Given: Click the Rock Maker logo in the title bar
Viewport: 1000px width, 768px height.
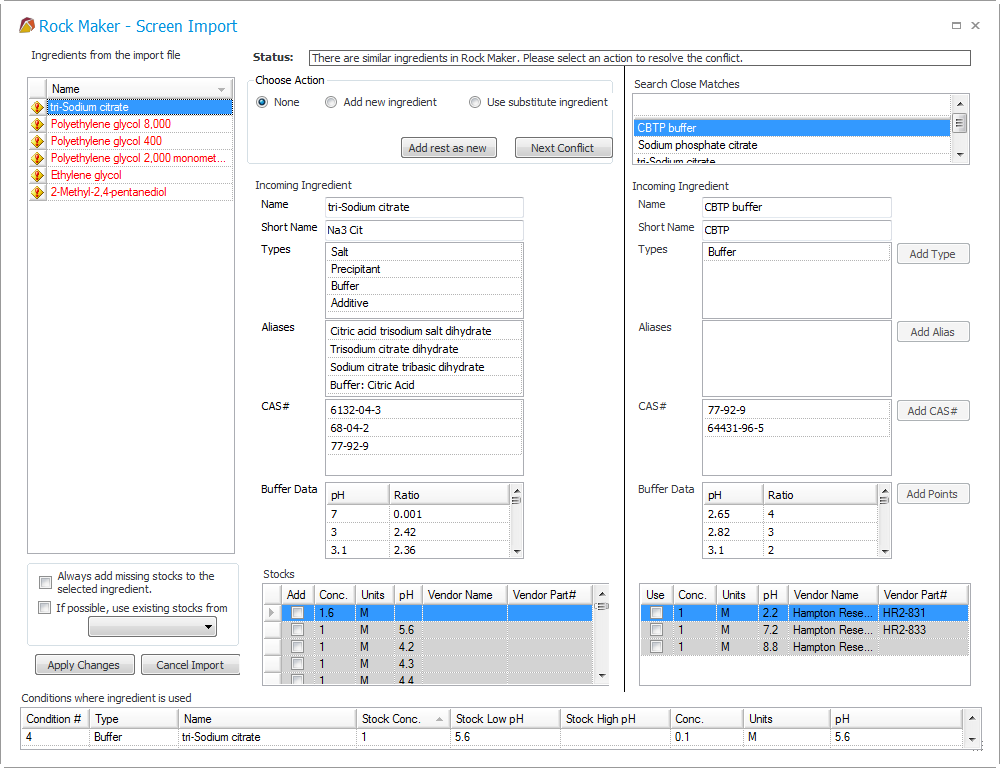Looking at the screenshot, I should point(29,25).
